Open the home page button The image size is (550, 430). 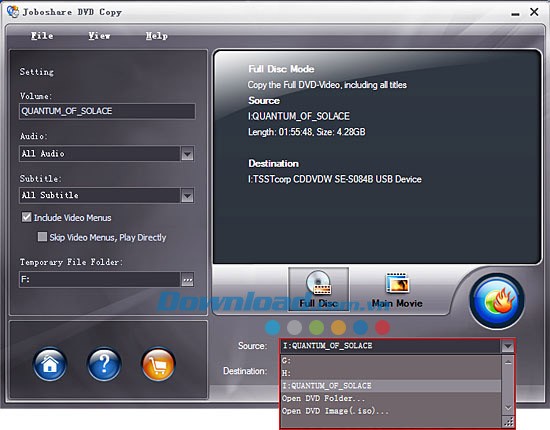pos(50,364)
